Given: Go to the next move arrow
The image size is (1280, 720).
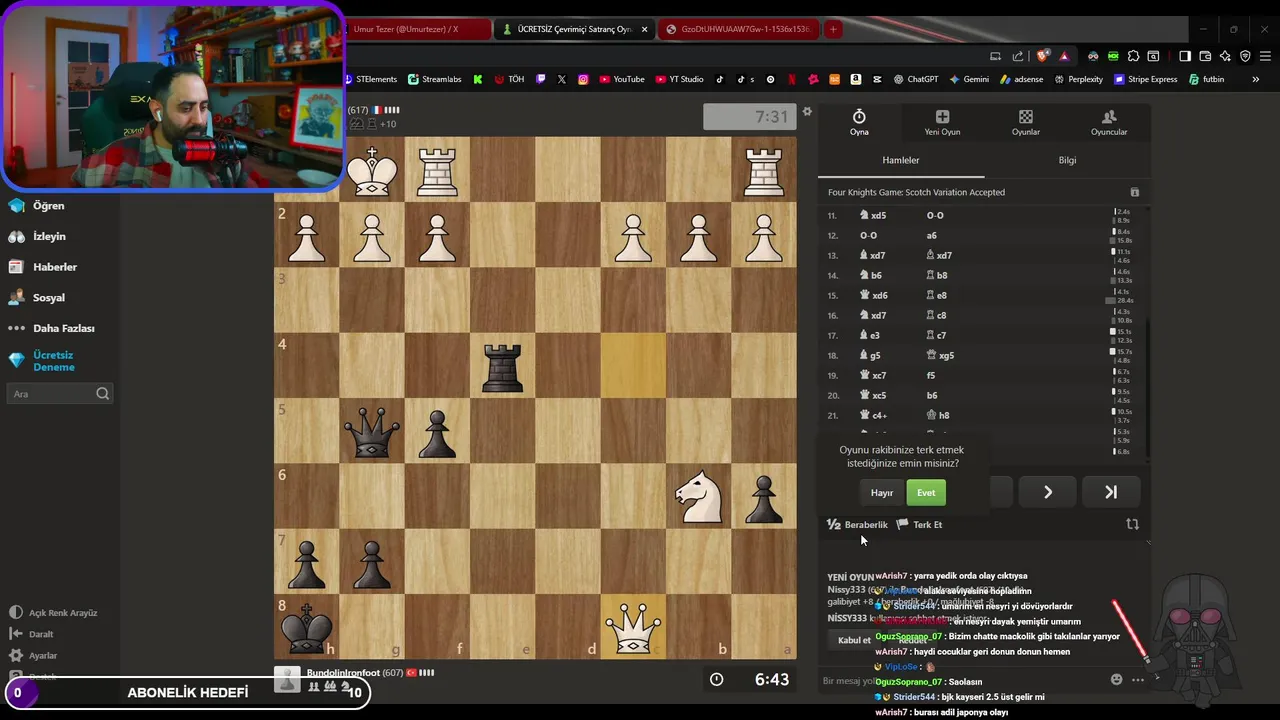Looking at the screenshot, I should click(1048, 492).
